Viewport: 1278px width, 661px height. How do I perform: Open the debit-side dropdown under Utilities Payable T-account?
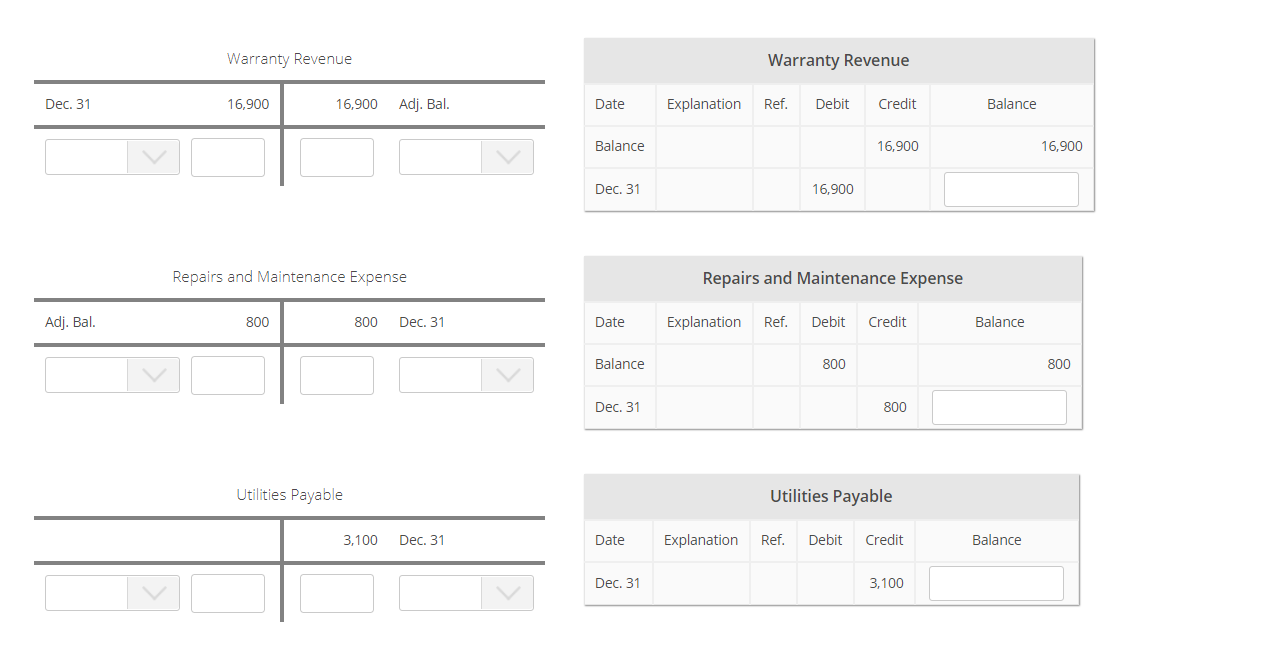tap(111, 593)
